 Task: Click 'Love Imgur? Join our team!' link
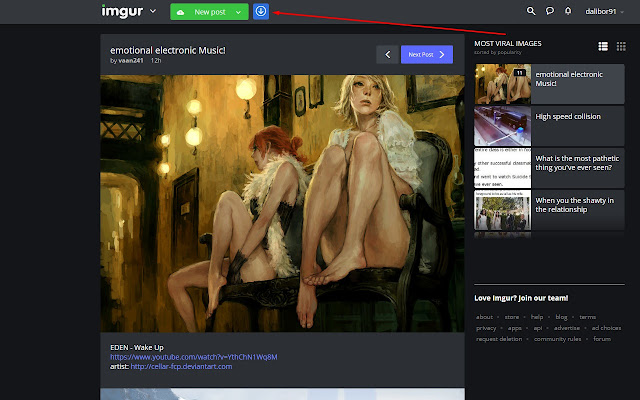[x=521, y=298]
